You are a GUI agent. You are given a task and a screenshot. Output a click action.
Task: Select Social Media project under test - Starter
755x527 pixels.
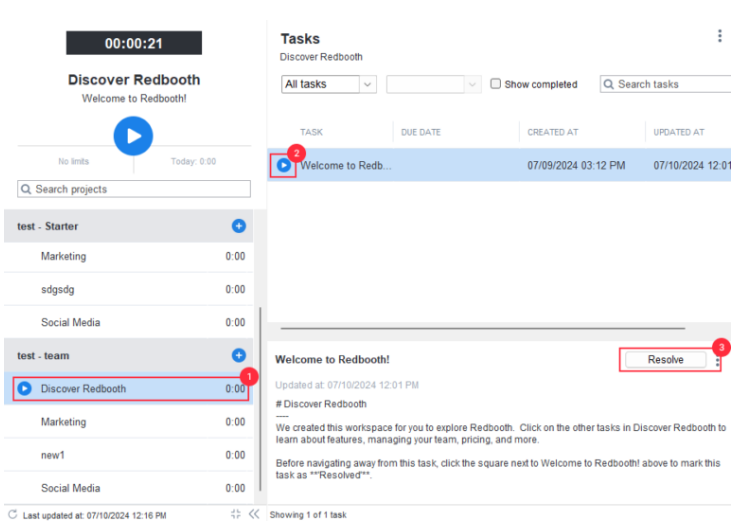coord(70,322)
